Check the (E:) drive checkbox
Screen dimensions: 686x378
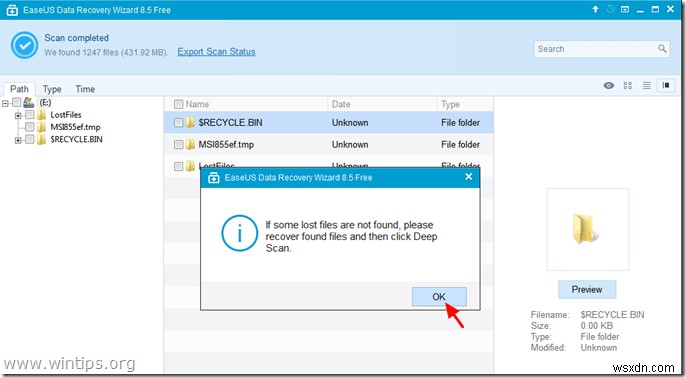click(17, 102)
